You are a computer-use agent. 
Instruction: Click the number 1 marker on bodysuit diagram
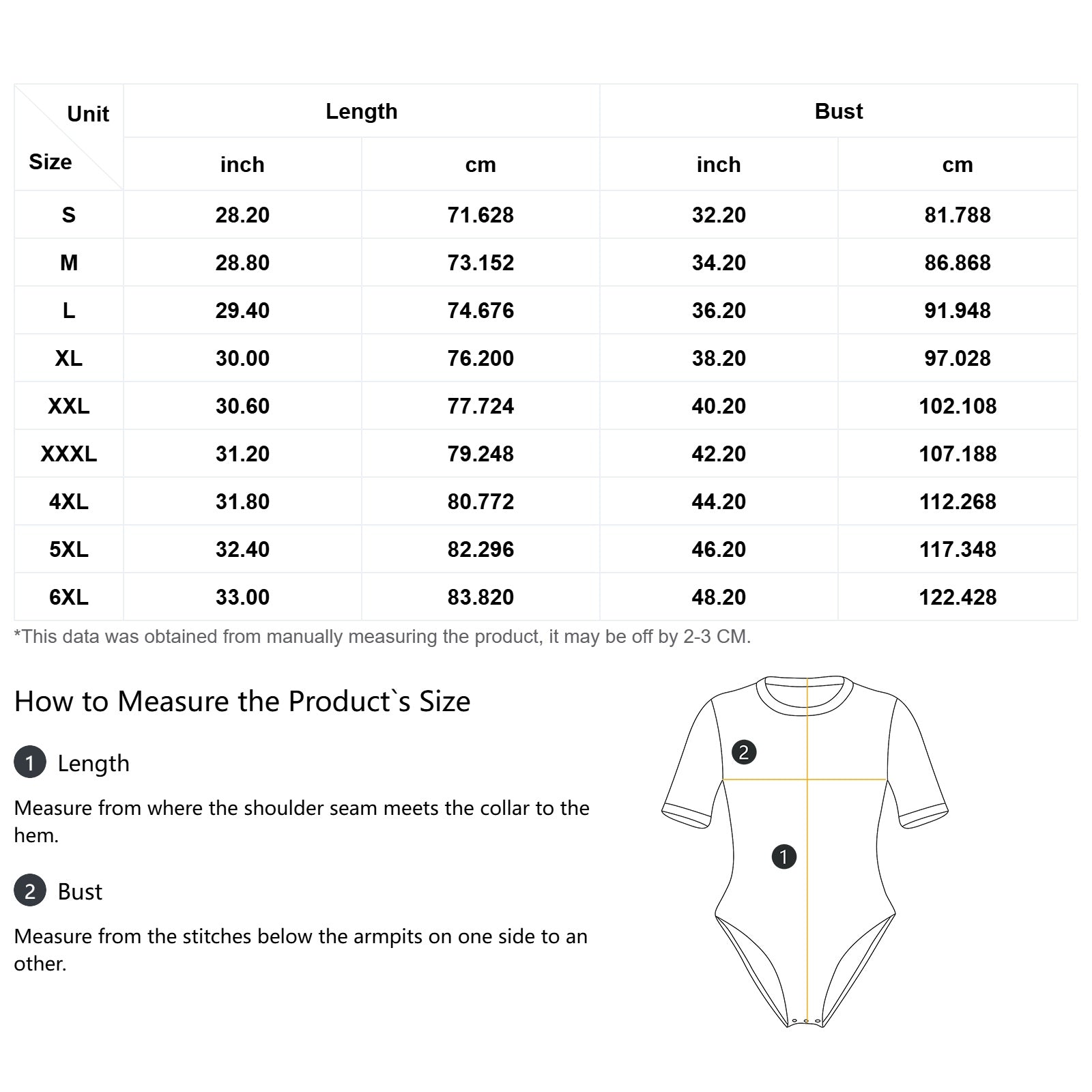point(784,857)
